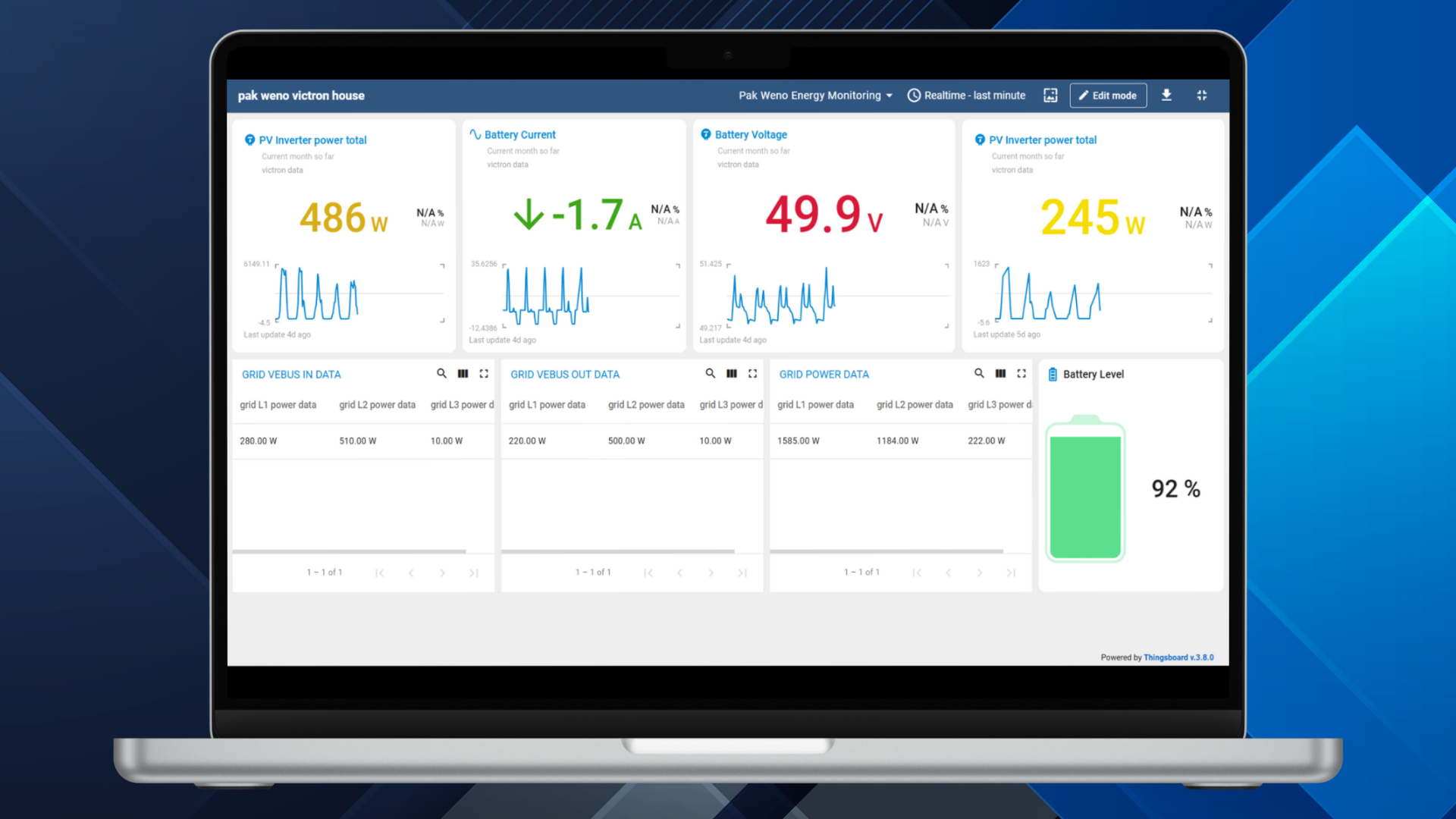
Task: Open columns selector for GRID VEBUS IN DATA
Action: (463, 374)
